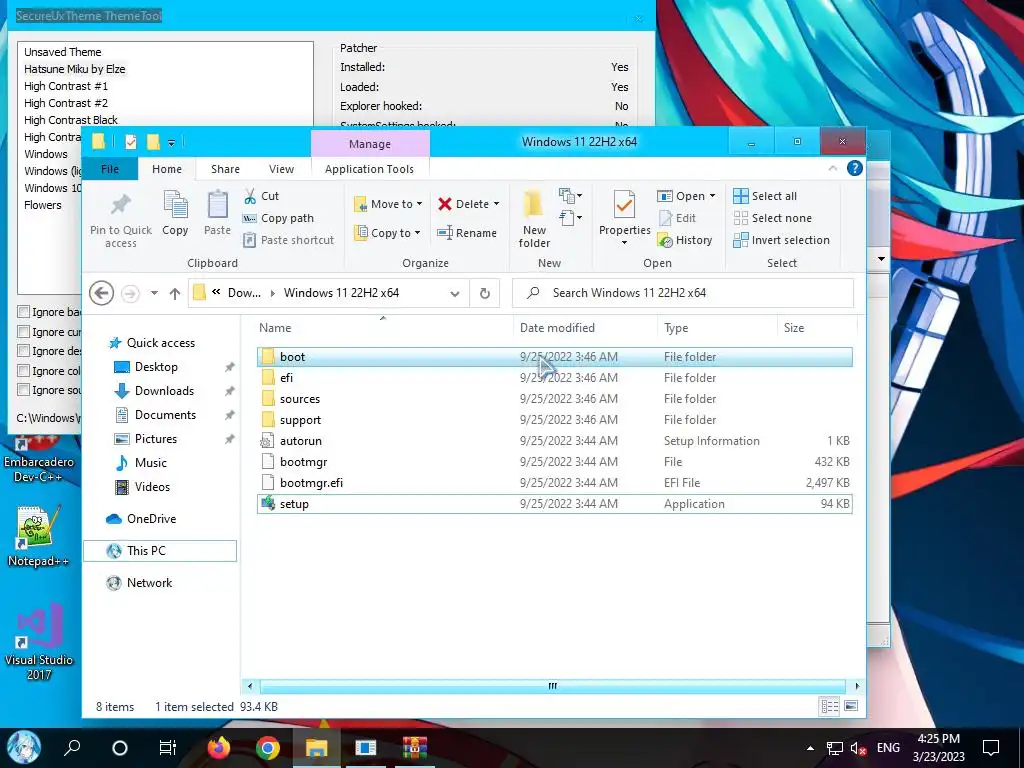The height and width of the screenshot is (768, 1024).
Task: Open Firefox from the taskbar
Action: point(218,748)
